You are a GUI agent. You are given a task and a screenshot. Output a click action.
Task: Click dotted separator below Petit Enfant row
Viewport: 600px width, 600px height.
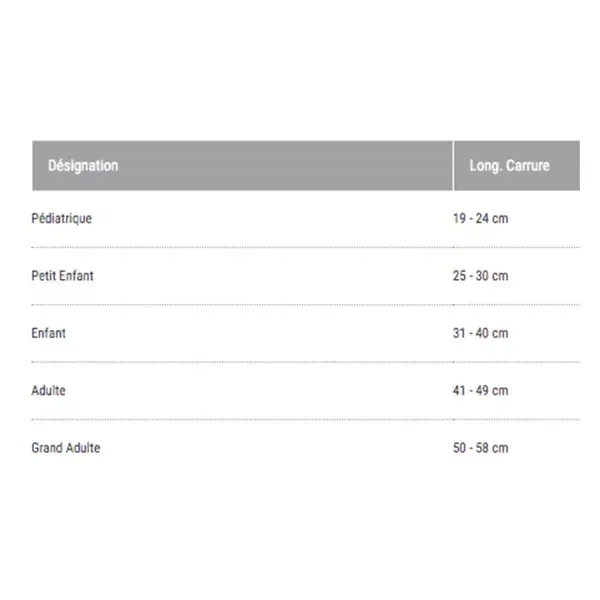tap(306, 305)
